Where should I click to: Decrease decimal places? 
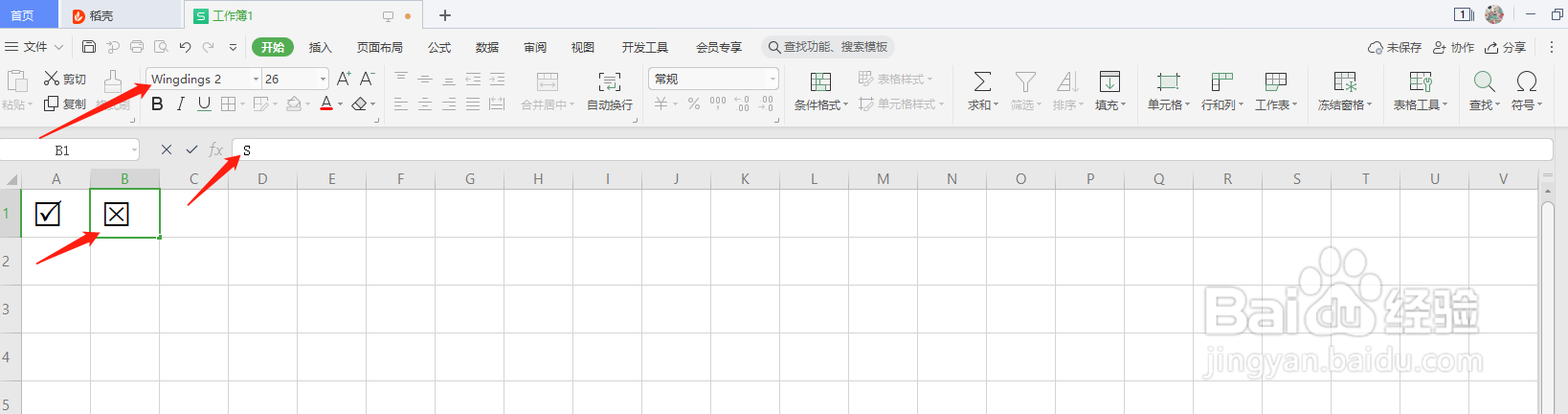point(767,103)
